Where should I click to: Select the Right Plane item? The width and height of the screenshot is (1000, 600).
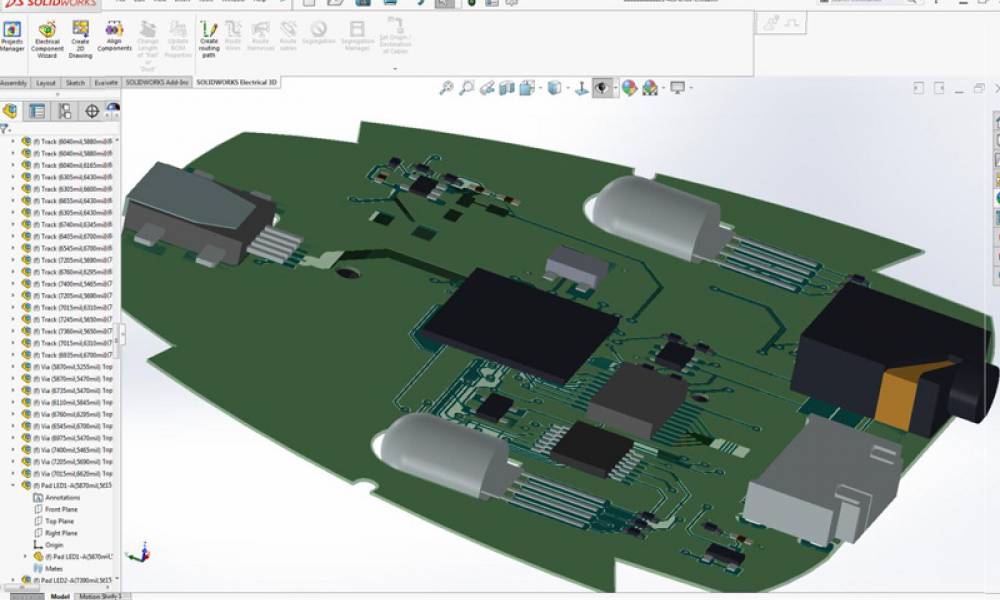(x=55, y=533)
